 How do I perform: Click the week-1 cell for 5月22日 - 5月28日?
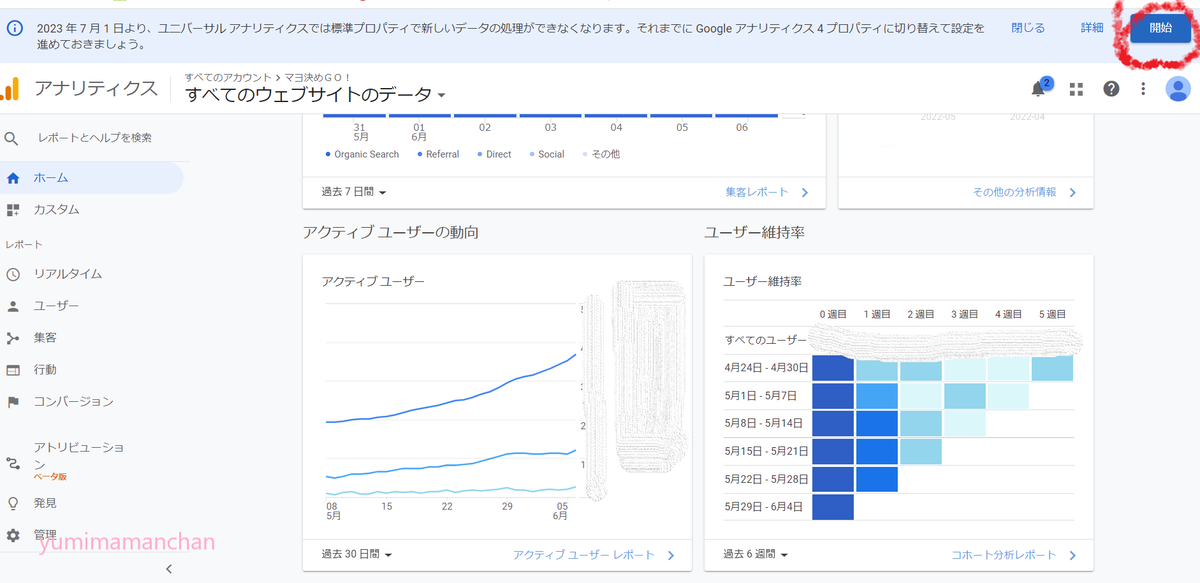[x=877, y=479]
